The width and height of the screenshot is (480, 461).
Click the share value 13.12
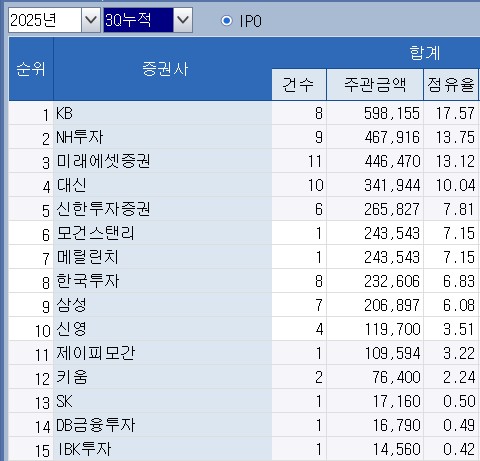click(455, 161)
